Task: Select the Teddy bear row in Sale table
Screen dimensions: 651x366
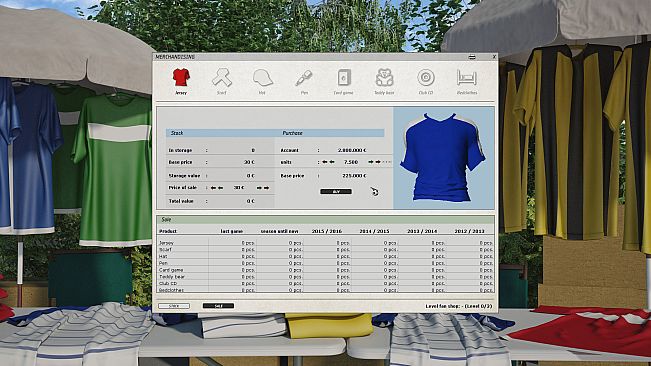Action: pyautogui.click(x=326, y=276)
